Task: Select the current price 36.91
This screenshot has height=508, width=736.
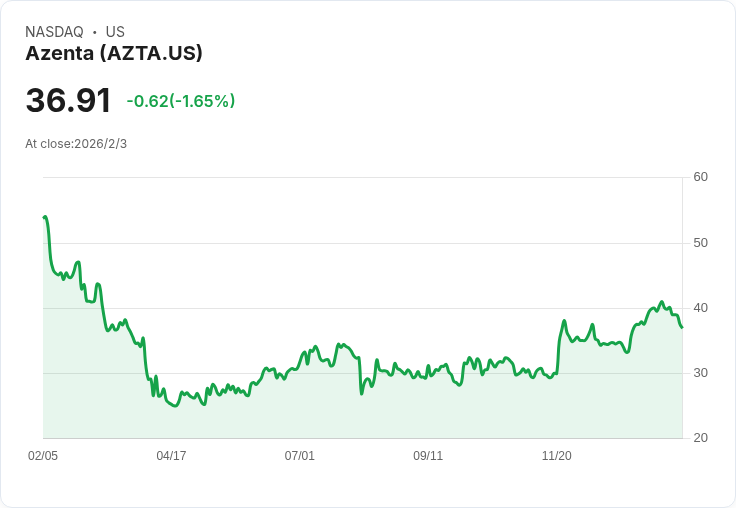Action: coord(68,101)
